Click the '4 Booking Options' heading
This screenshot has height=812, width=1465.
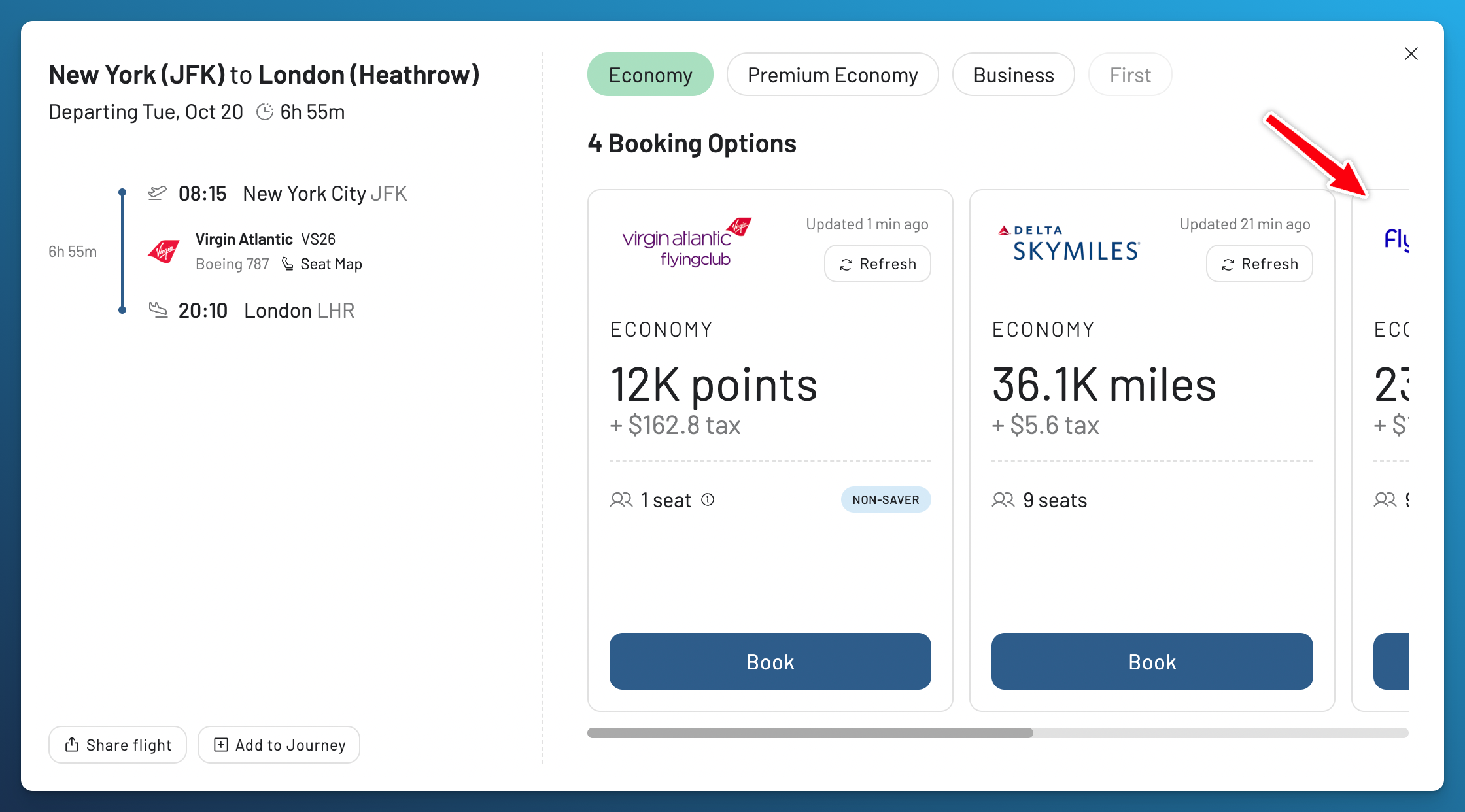point(692,143)
